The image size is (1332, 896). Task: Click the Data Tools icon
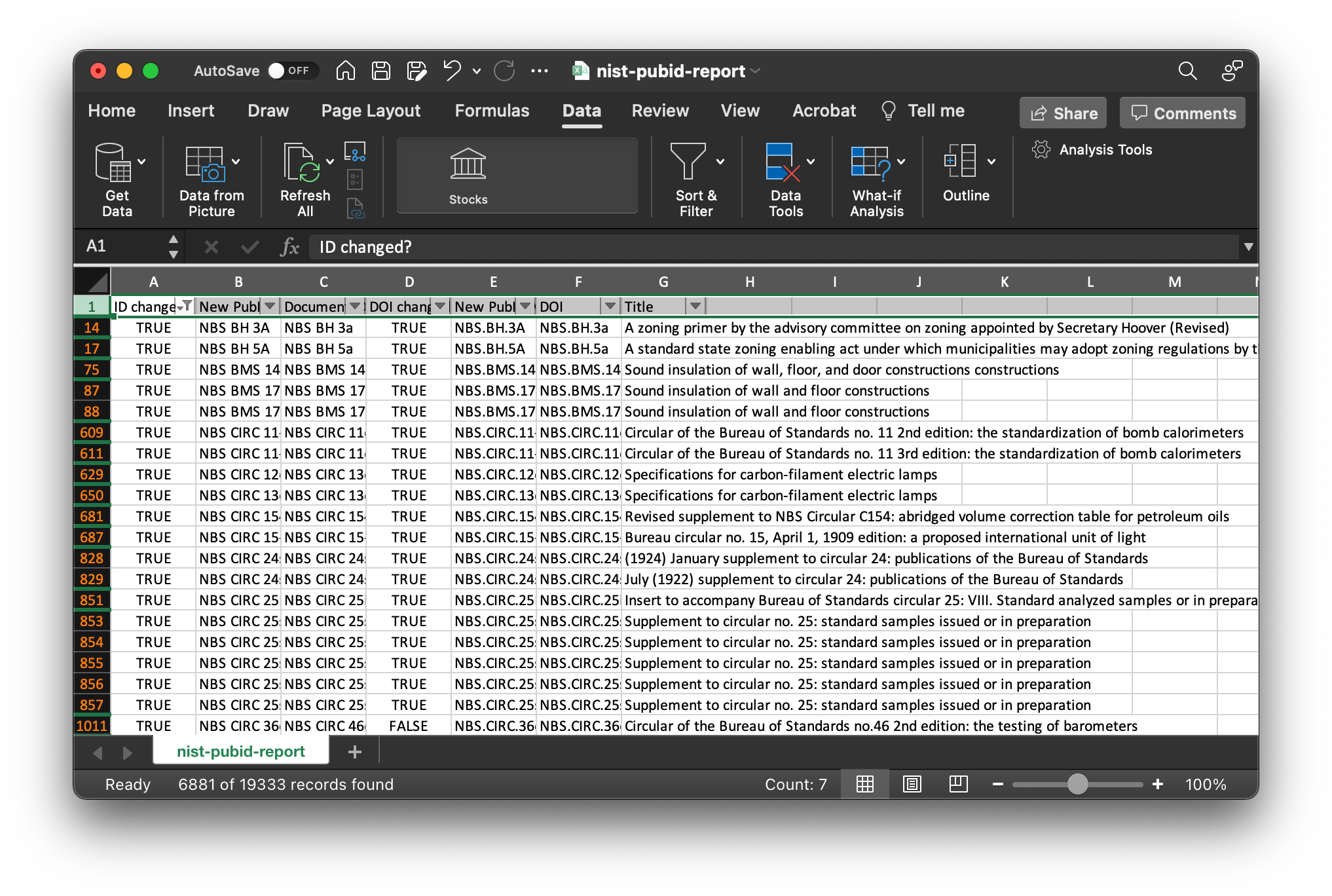coord(783,162)
